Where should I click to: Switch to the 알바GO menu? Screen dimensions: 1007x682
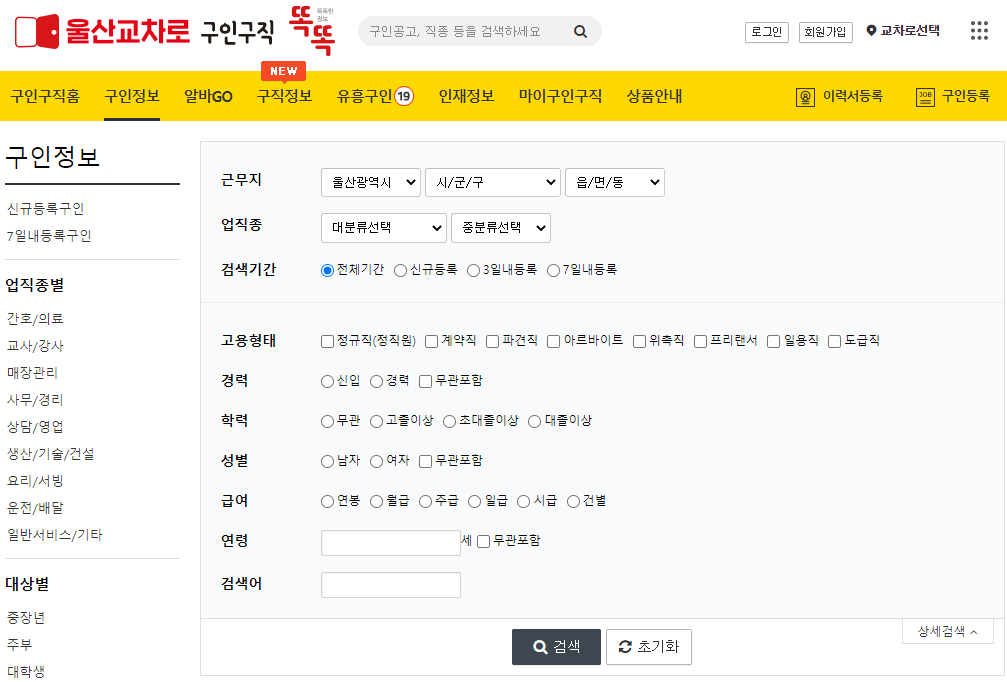point(207,96)
